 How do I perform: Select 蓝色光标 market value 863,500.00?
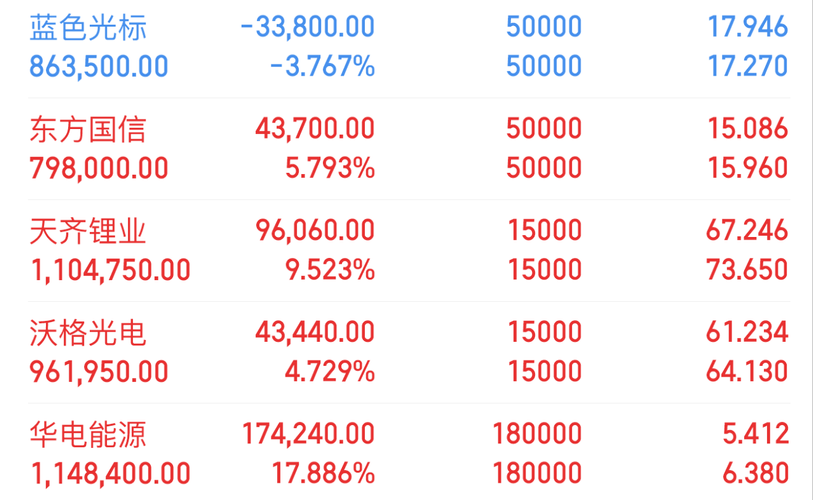click(x=99, y=66)
